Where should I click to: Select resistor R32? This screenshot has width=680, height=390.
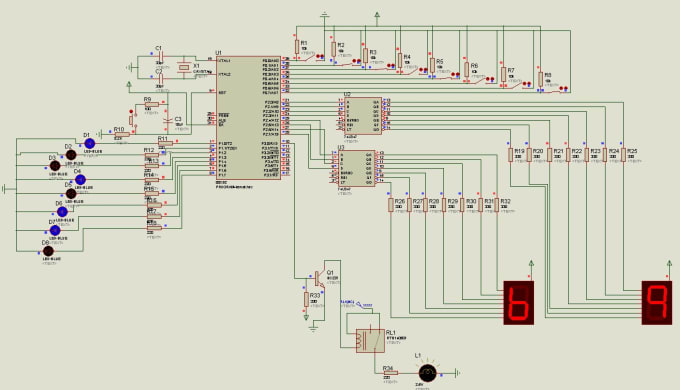(497, 205)
